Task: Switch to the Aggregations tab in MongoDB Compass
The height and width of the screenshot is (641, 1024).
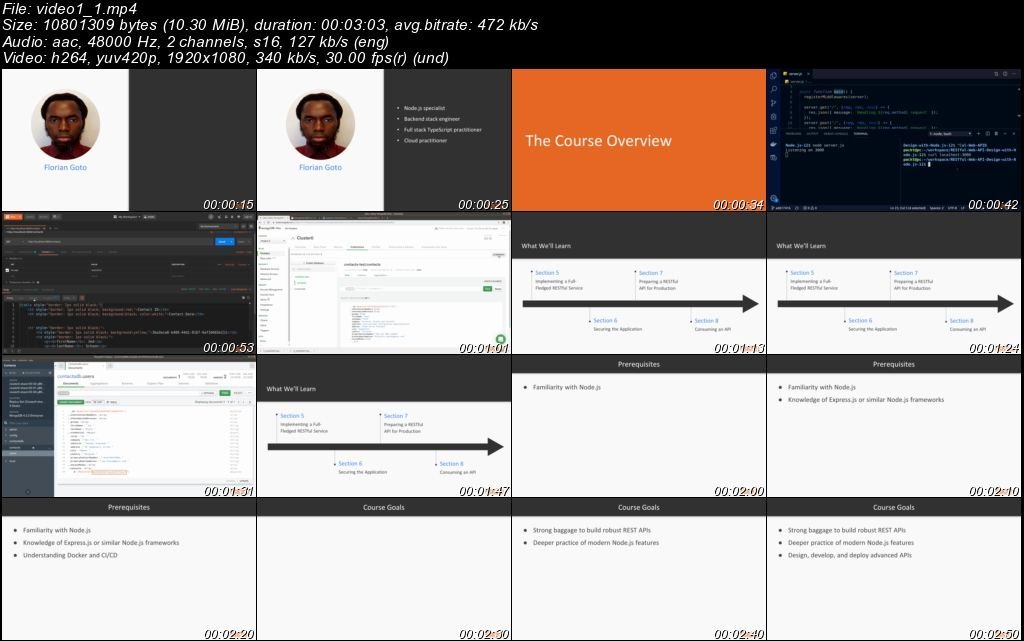Action: tap(99, 383)
